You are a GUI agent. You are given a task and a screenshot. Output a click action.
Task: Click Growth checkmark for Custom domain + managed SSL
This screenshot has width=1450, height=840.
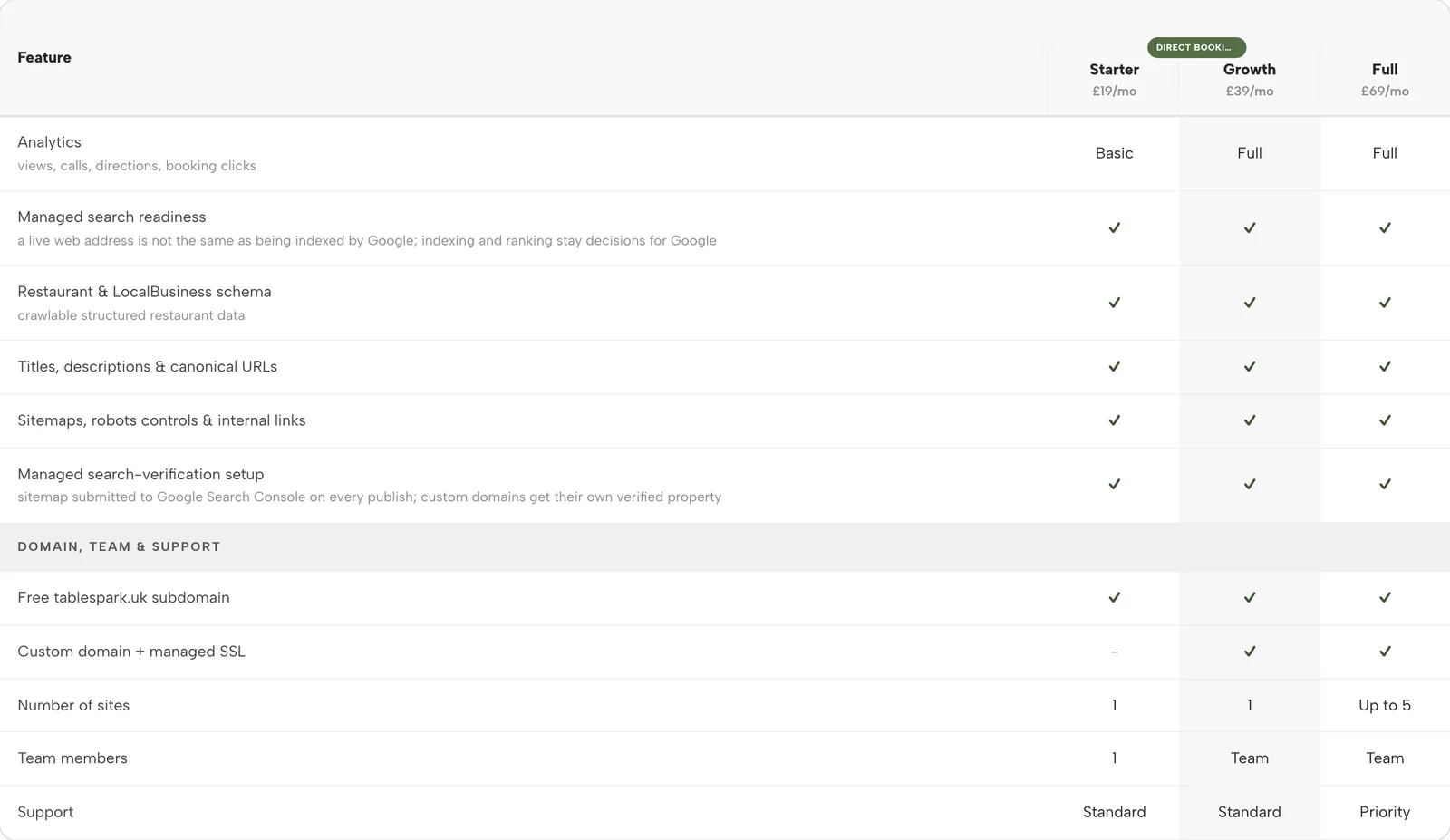point(1249,652)
